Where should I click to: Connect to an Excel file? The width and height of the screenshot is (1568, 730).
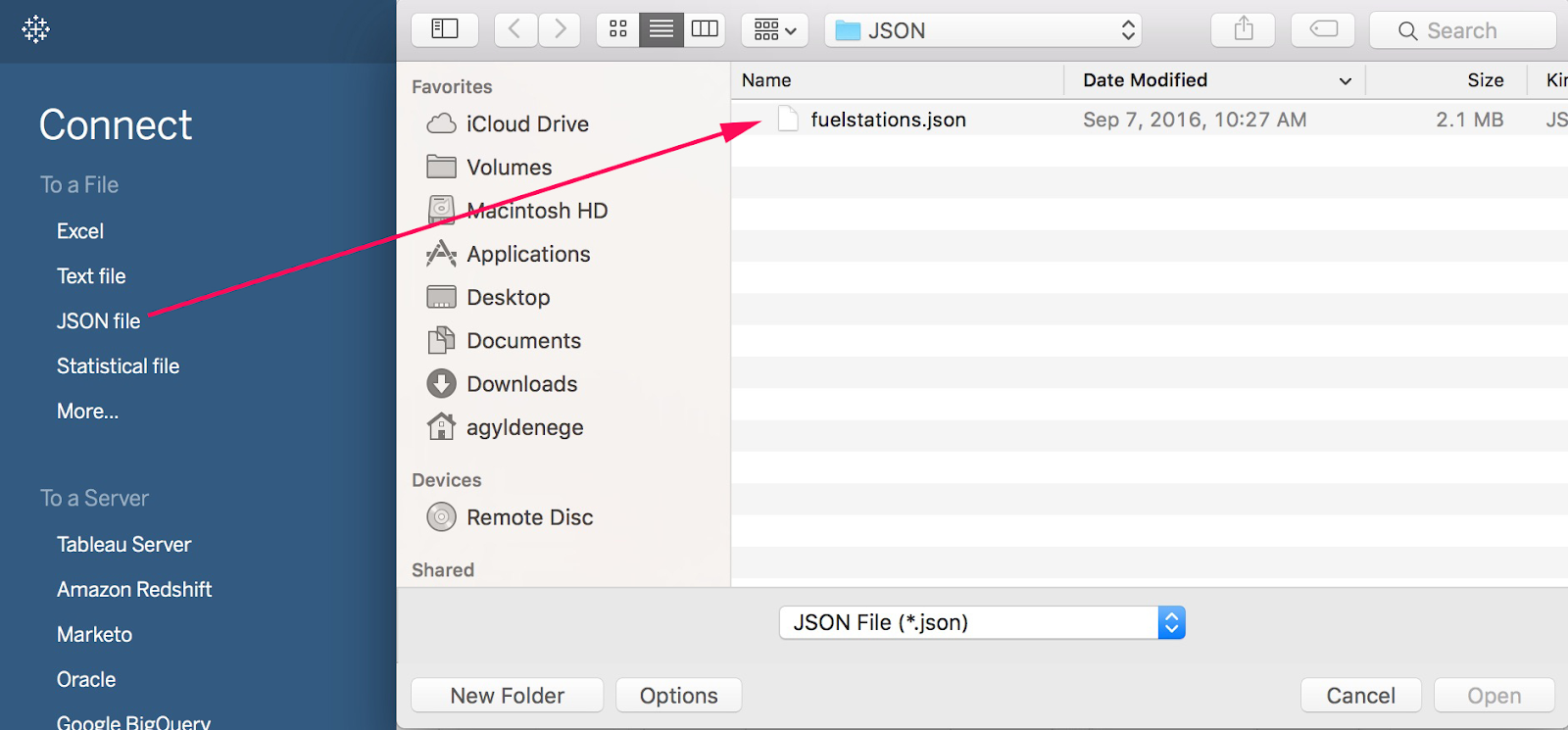80,231
